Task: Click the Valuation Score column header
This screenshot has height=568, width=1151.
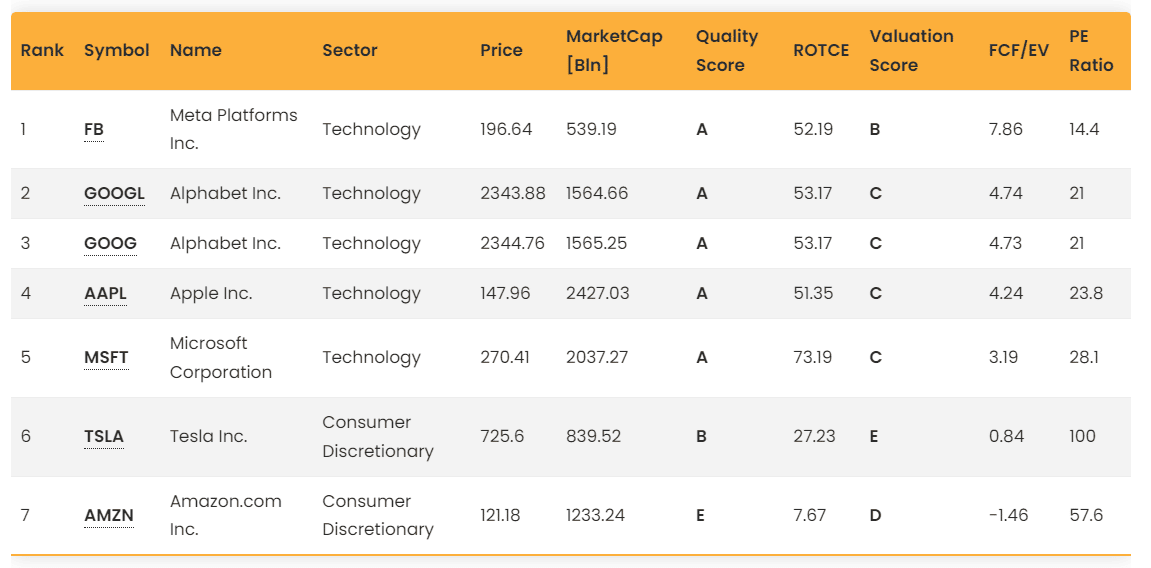Action: click(912, 51)
